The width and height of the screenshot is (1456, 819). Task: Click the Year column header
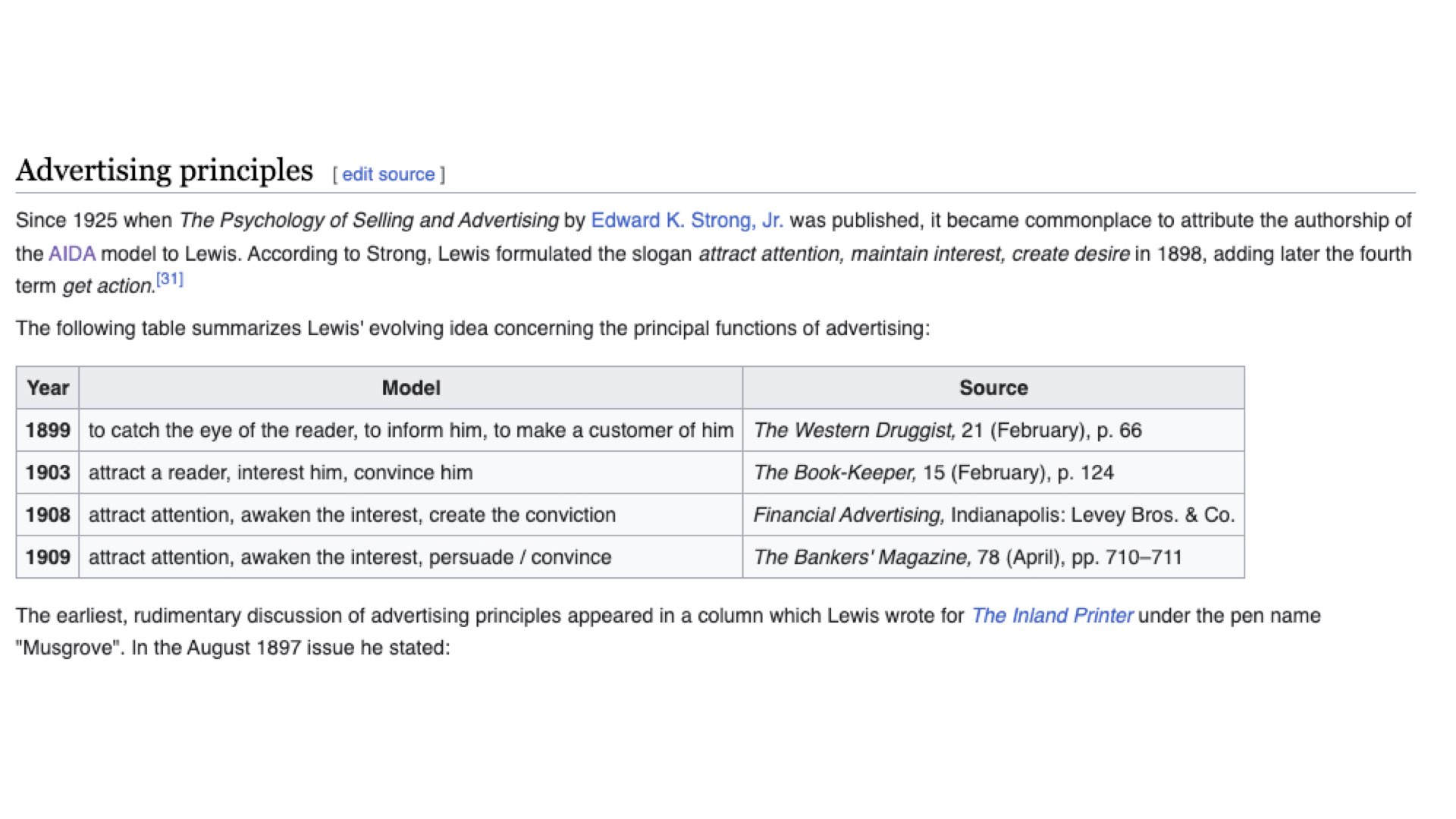click(x=48, y=388)
